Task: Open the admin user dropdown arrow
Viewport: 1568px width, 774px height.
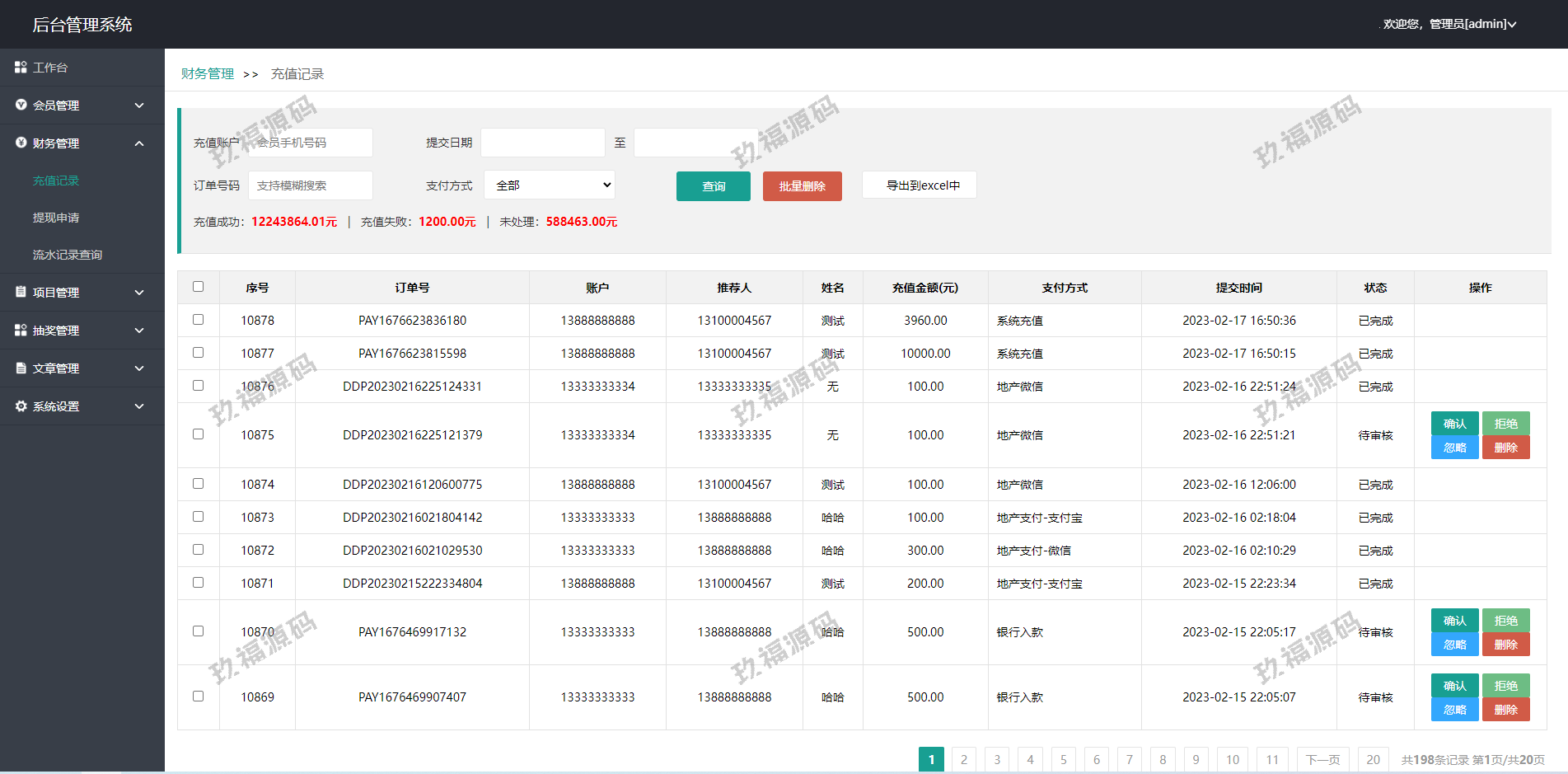Action: tap(1512, 25)
